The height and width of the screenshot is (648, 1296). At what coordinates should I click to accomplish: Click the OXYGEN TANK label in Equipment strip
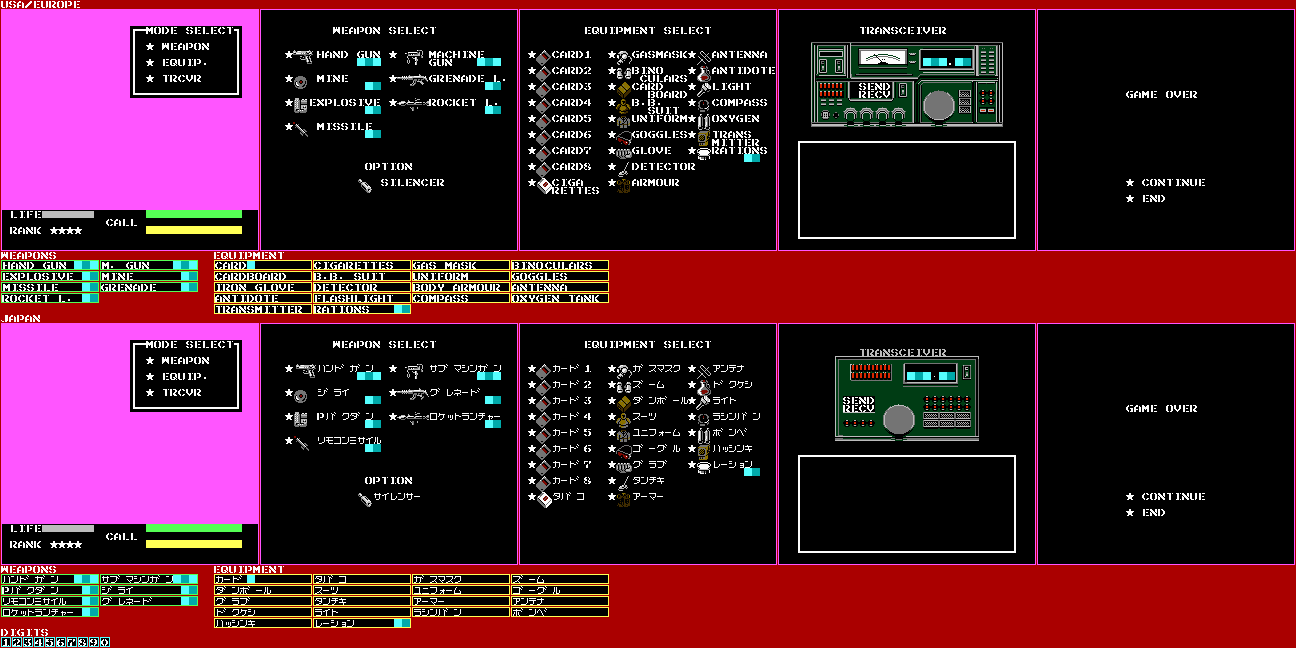click(556, 299)
